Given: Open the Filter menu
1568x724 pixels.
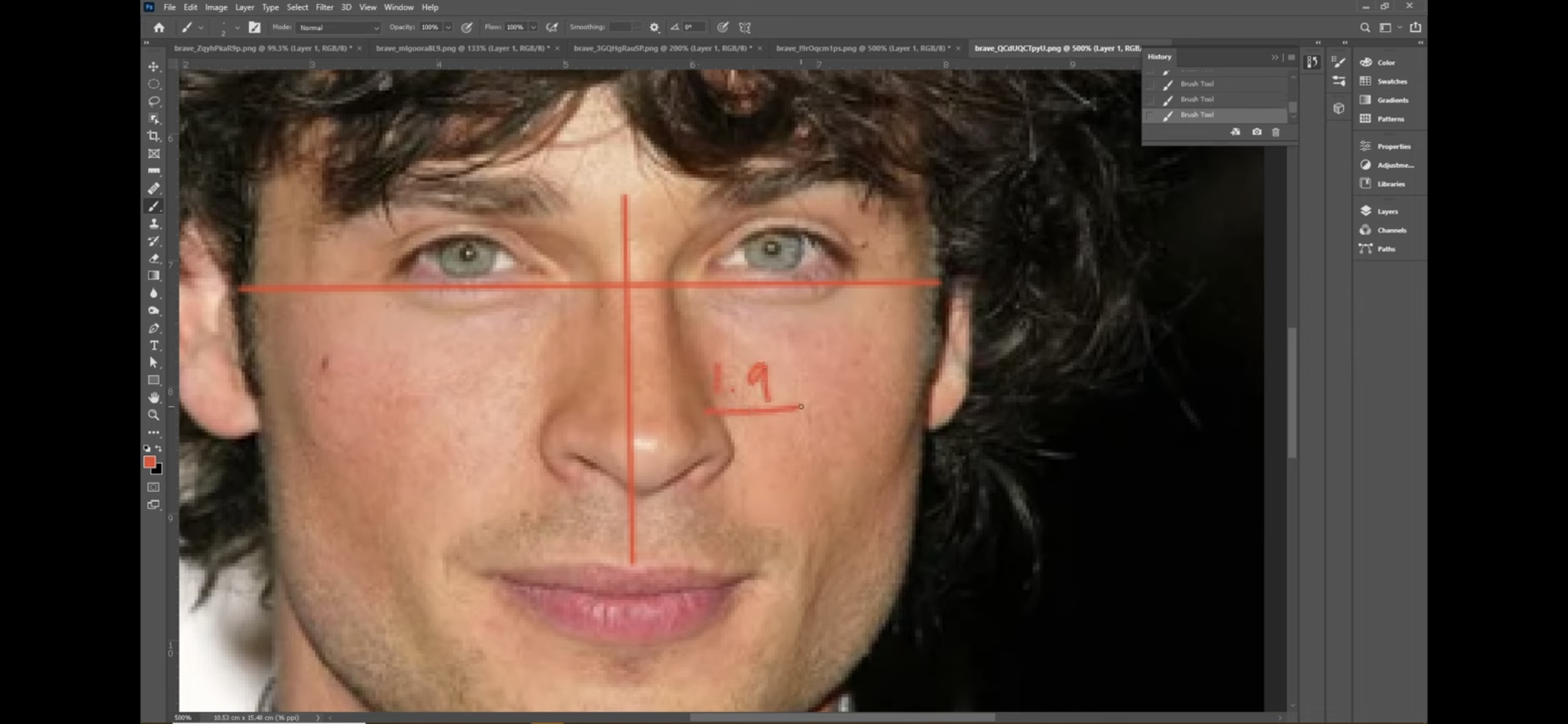Looking at the screenshot, I should [x=324, y=7].
